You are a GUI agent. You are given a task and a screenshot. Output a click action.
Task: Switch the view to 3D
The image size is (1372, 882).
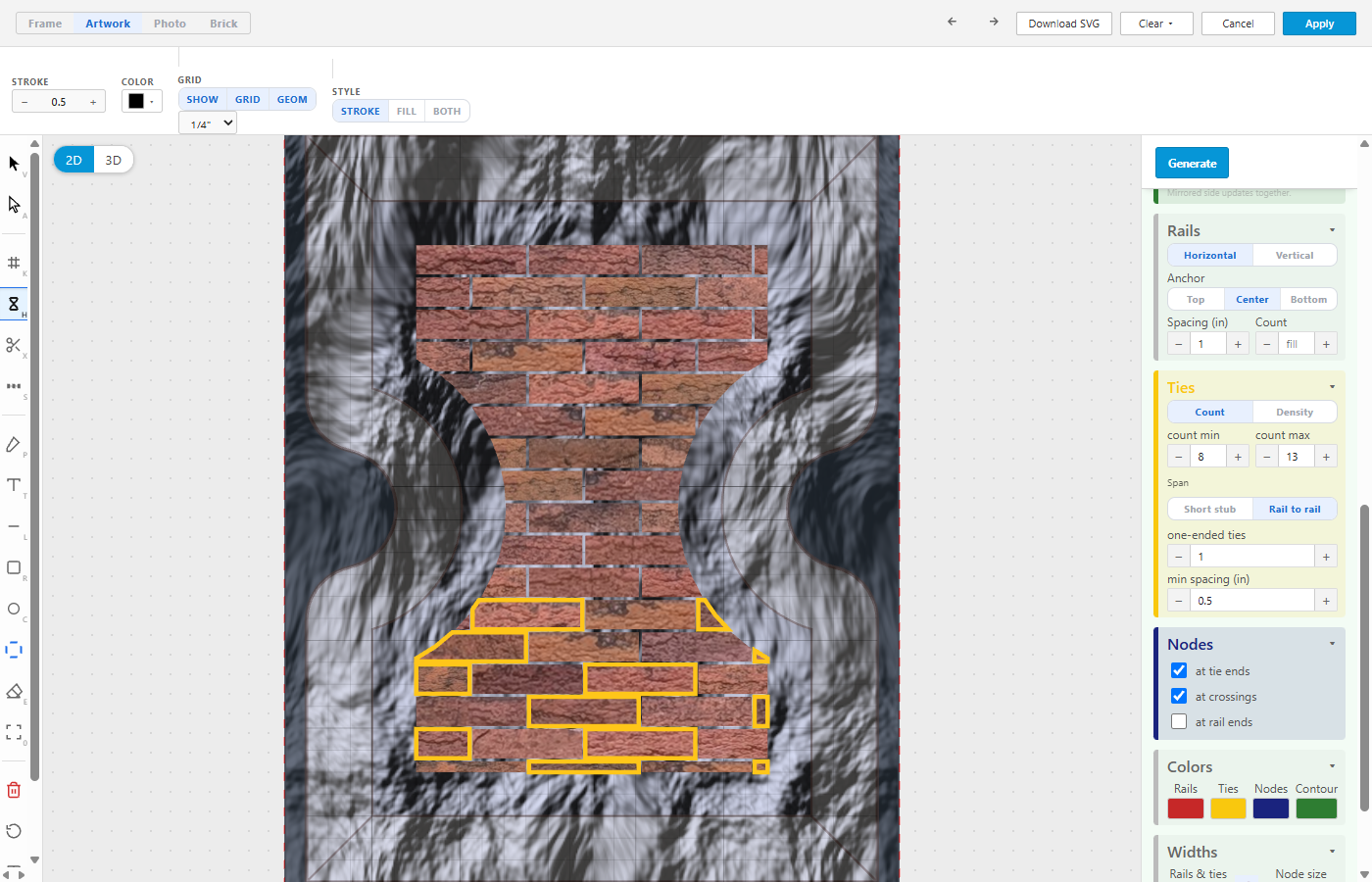[x=114, y=160]
